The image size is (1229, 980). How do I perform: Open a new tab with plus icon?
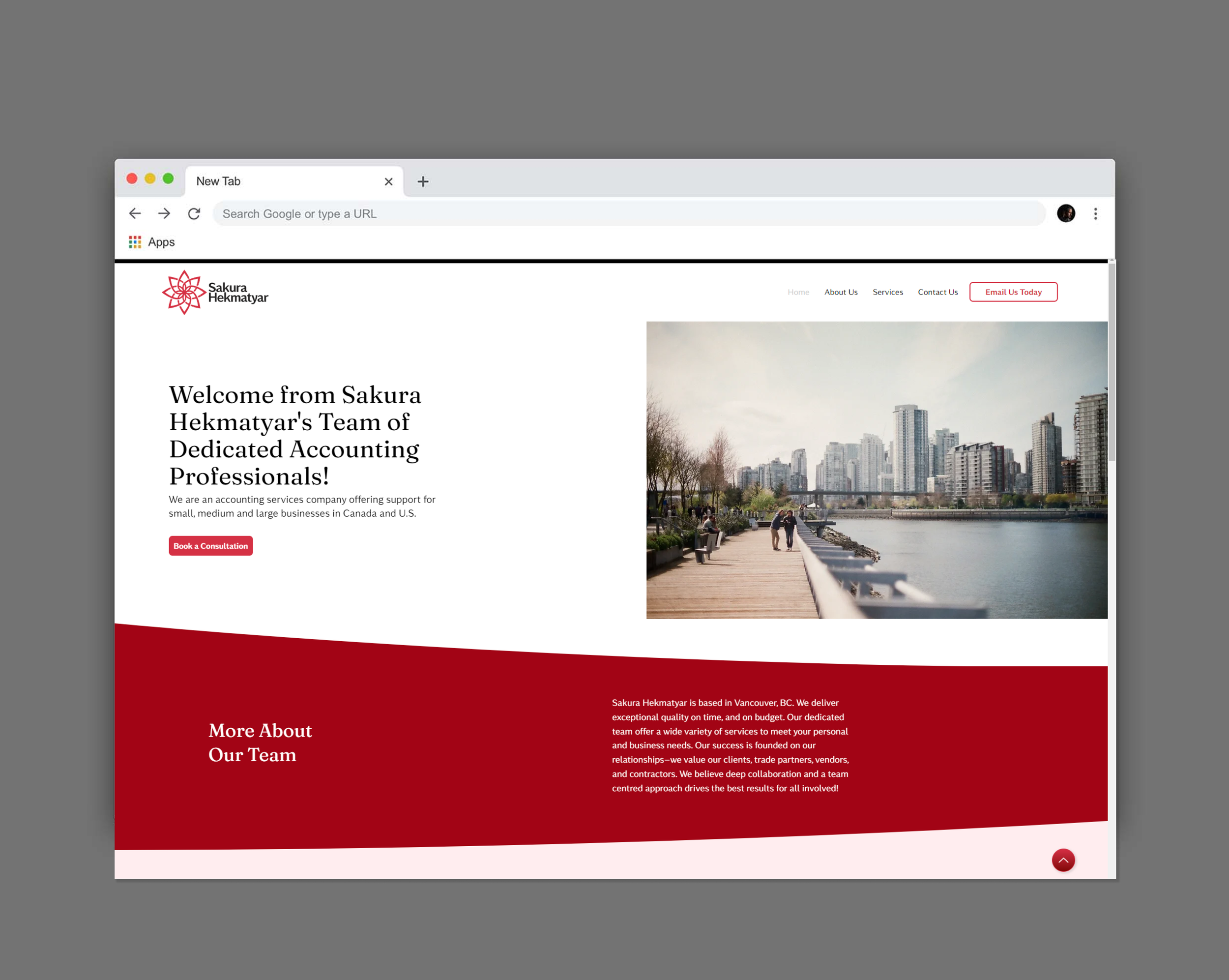pos(422,182)
